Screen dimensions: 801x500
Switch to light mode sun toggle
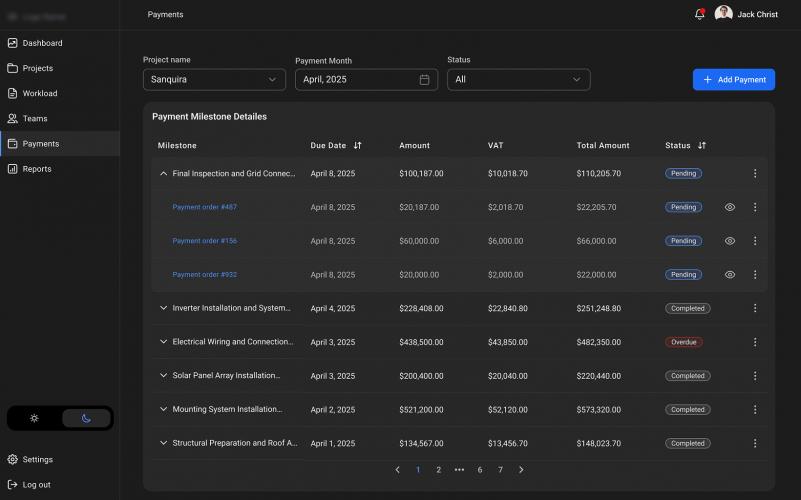[34, 418]
